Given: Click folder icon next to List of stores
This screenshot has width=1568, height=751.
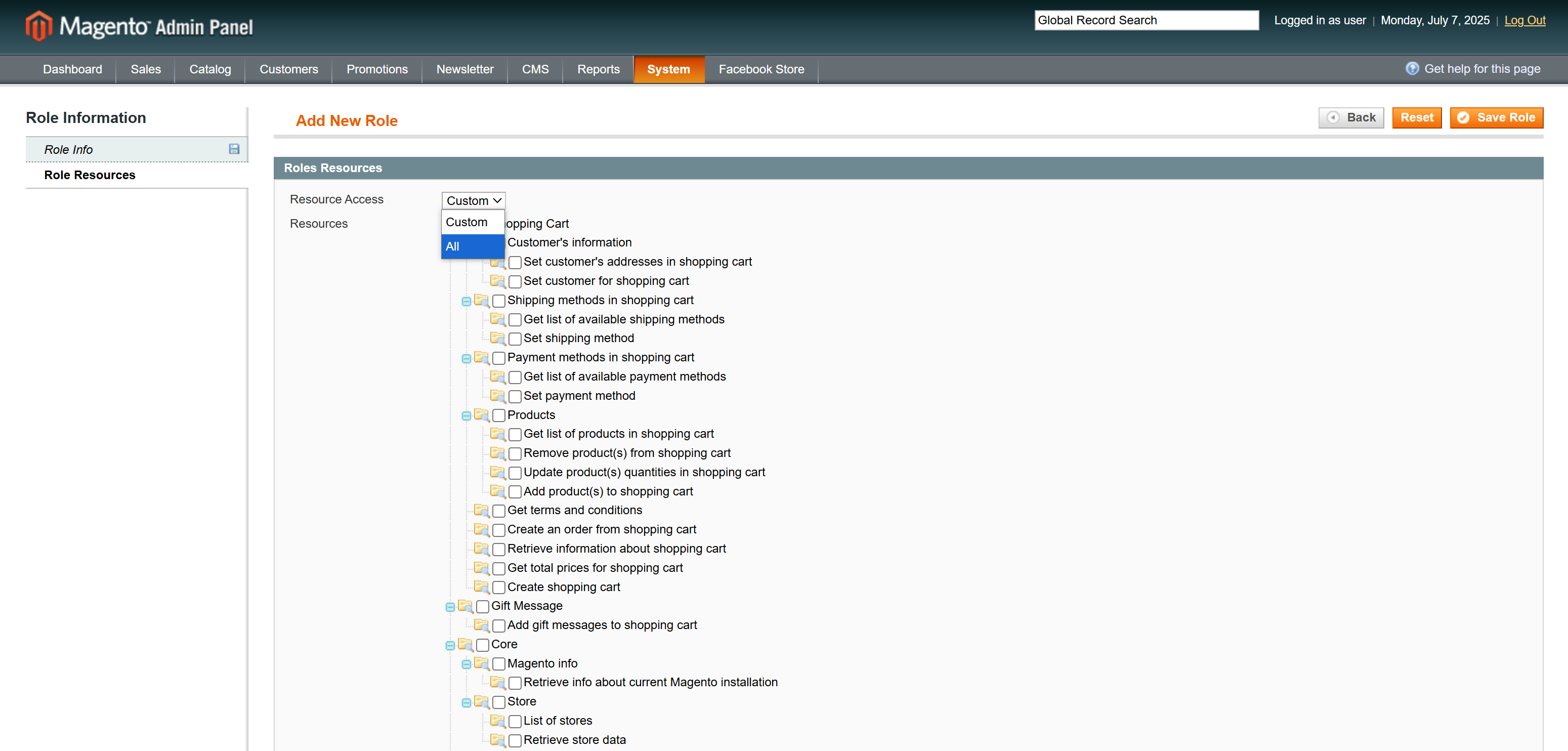Looking at the screenshot, I should [498, 721].
